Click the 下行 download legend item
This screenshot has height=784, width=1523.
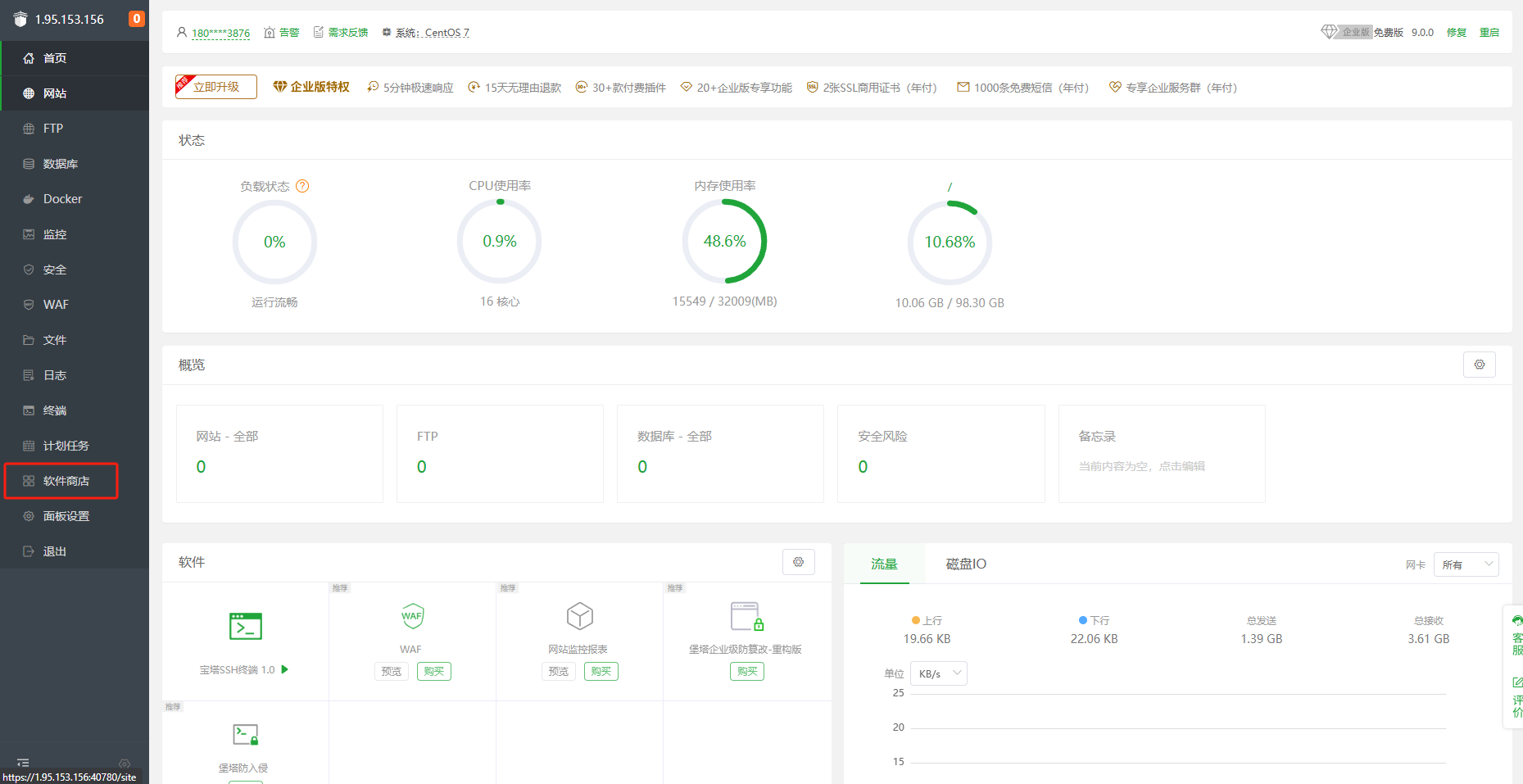1094,620
